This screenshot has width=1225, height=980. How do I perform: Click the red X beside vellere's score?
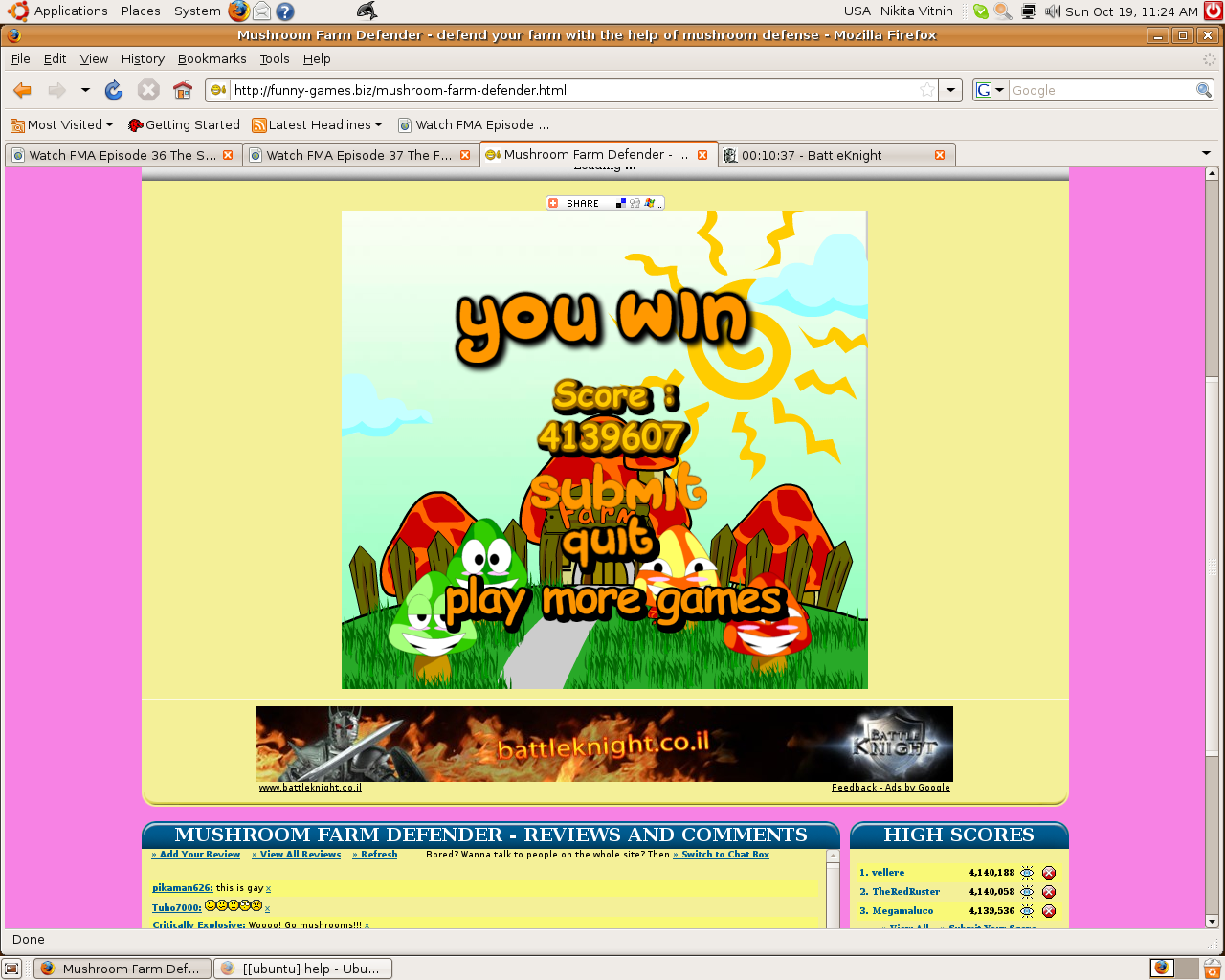[1049, 873]
